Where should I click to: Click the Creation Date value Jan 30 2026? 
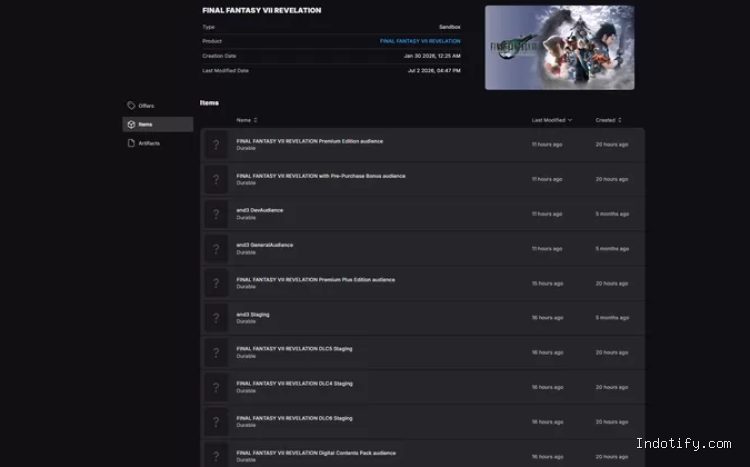(432, 56)
